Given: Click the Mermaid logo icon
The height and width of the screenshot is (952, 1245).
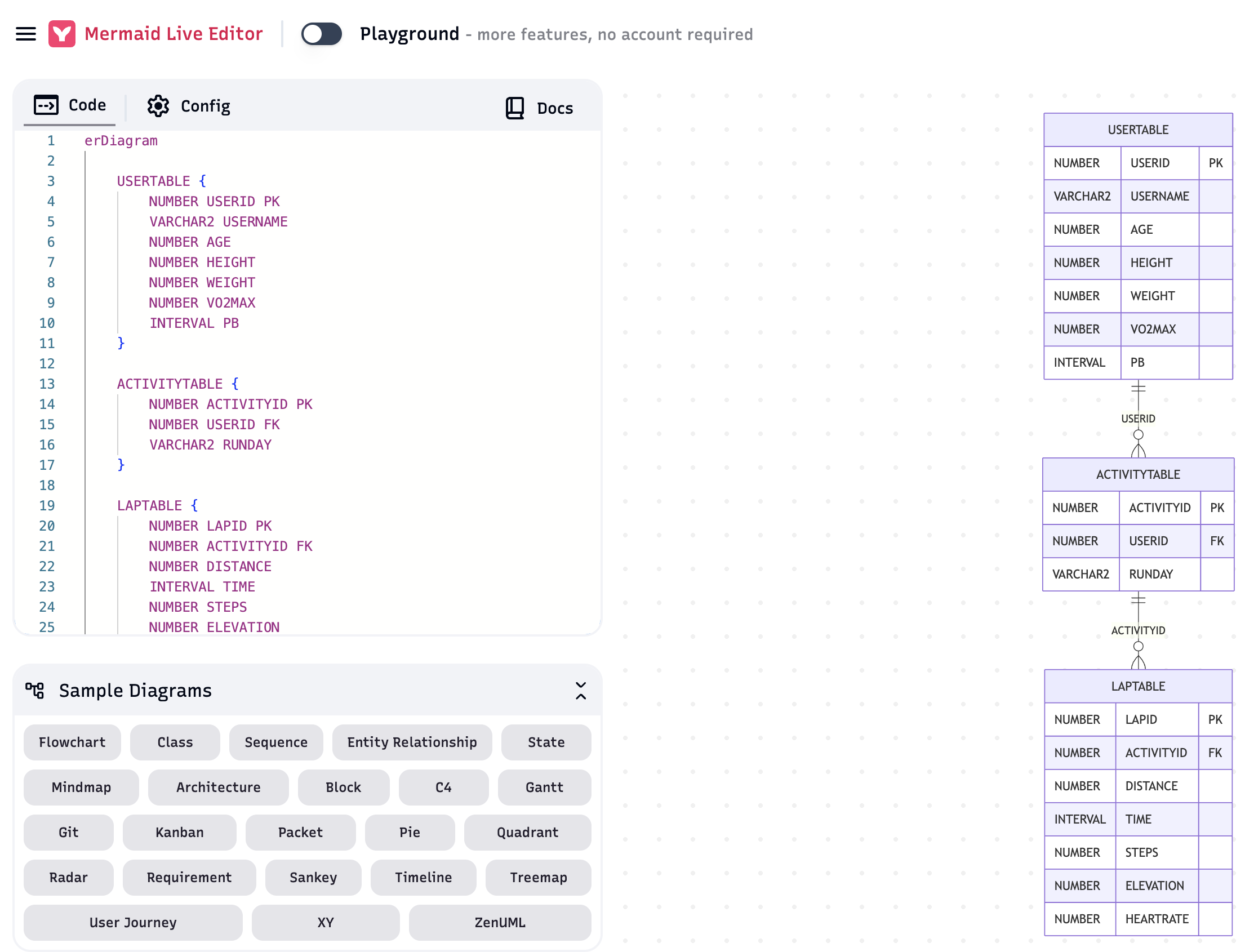Looking at the screenshot, I should pyautogui.click(x=62, y=34).
